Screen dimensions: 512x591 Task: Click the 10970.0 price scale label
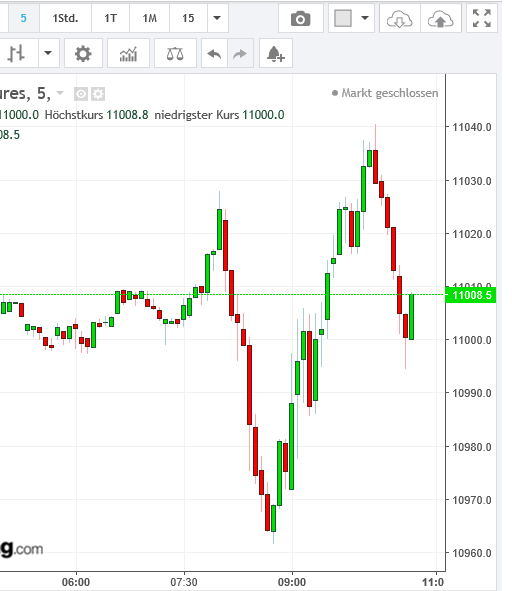(x=472, y=500)
